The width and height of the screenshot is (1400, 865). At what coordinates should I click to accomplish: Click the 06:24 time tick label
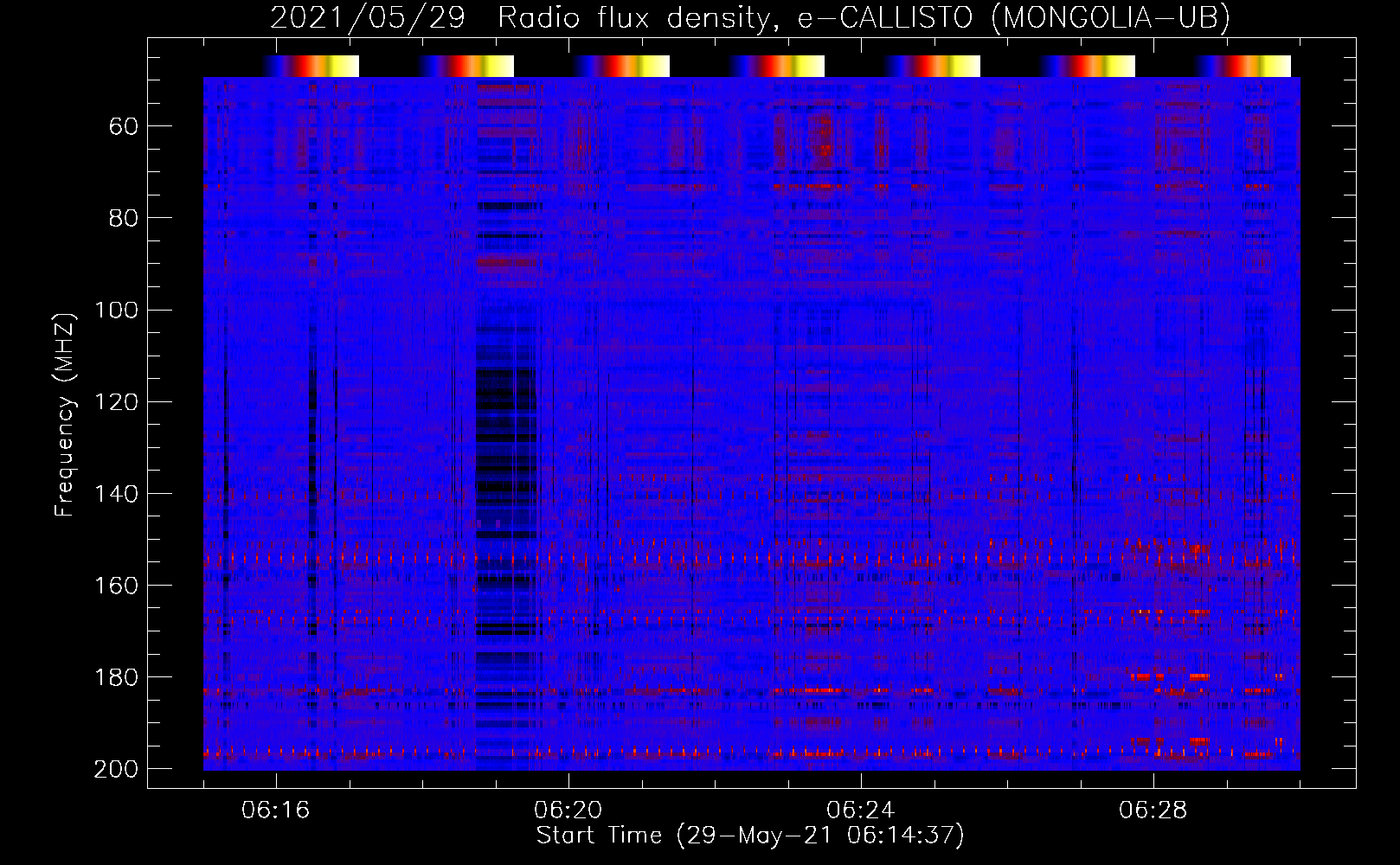(861, 811)
